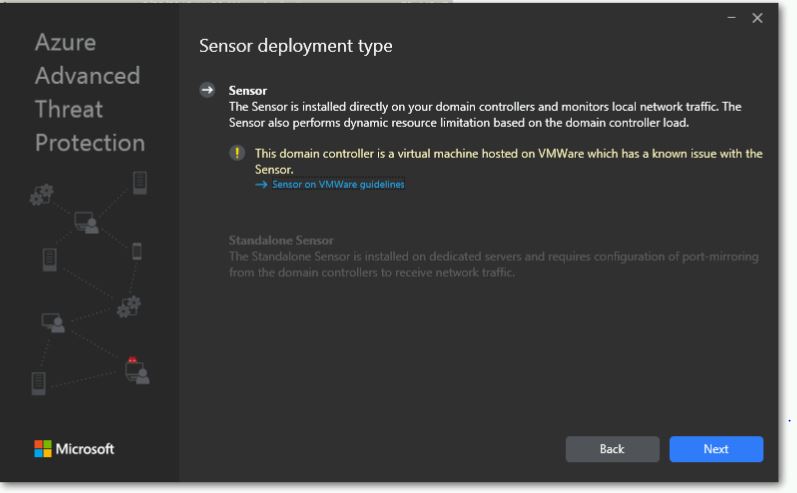Click the "Azure Advanced Threat Protection" title text
Image resolution: width=797 pixels, height=493 pixels.
point(90,93)
